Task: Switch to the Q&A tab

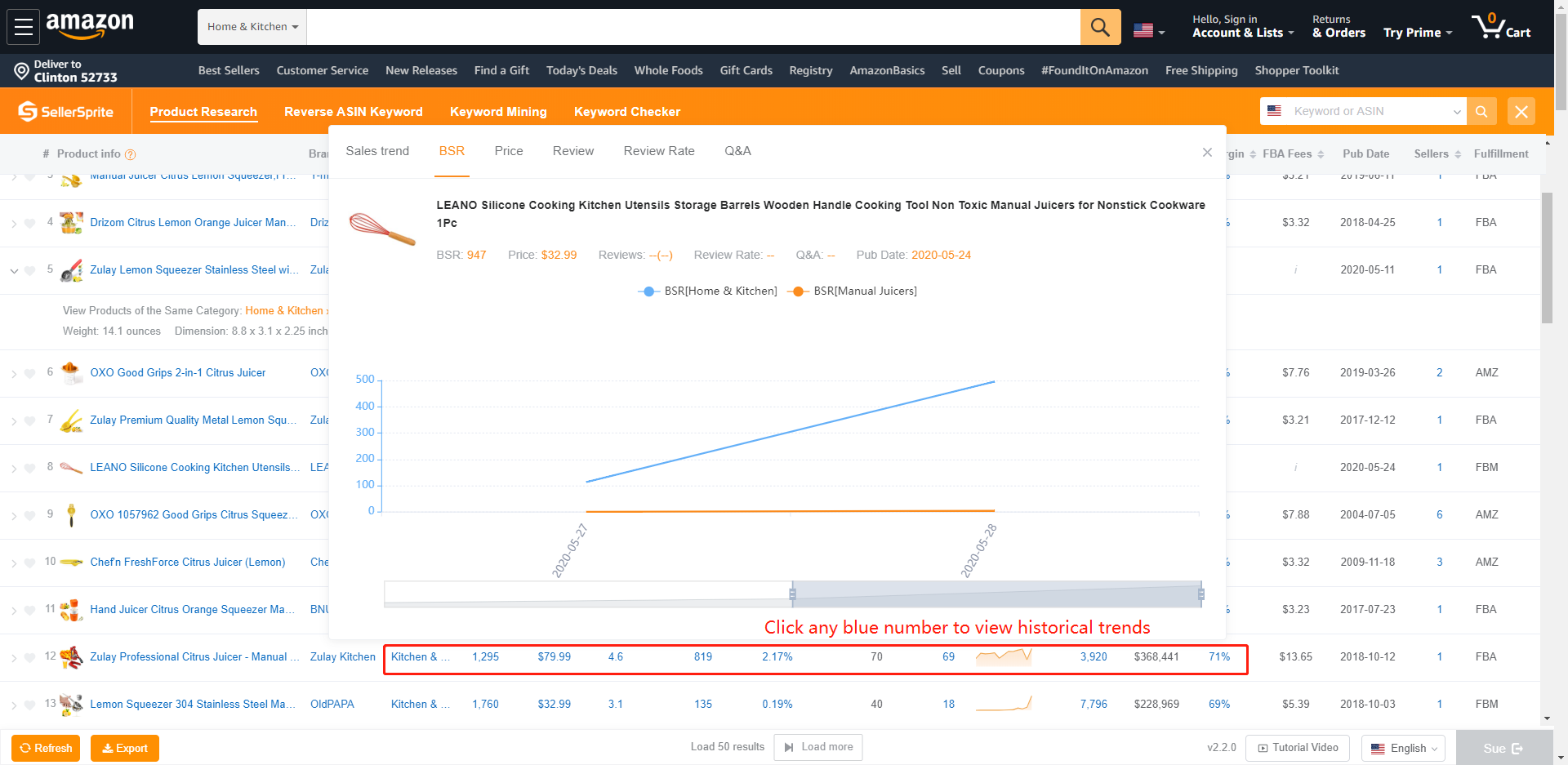Action: tap(738, 151)
